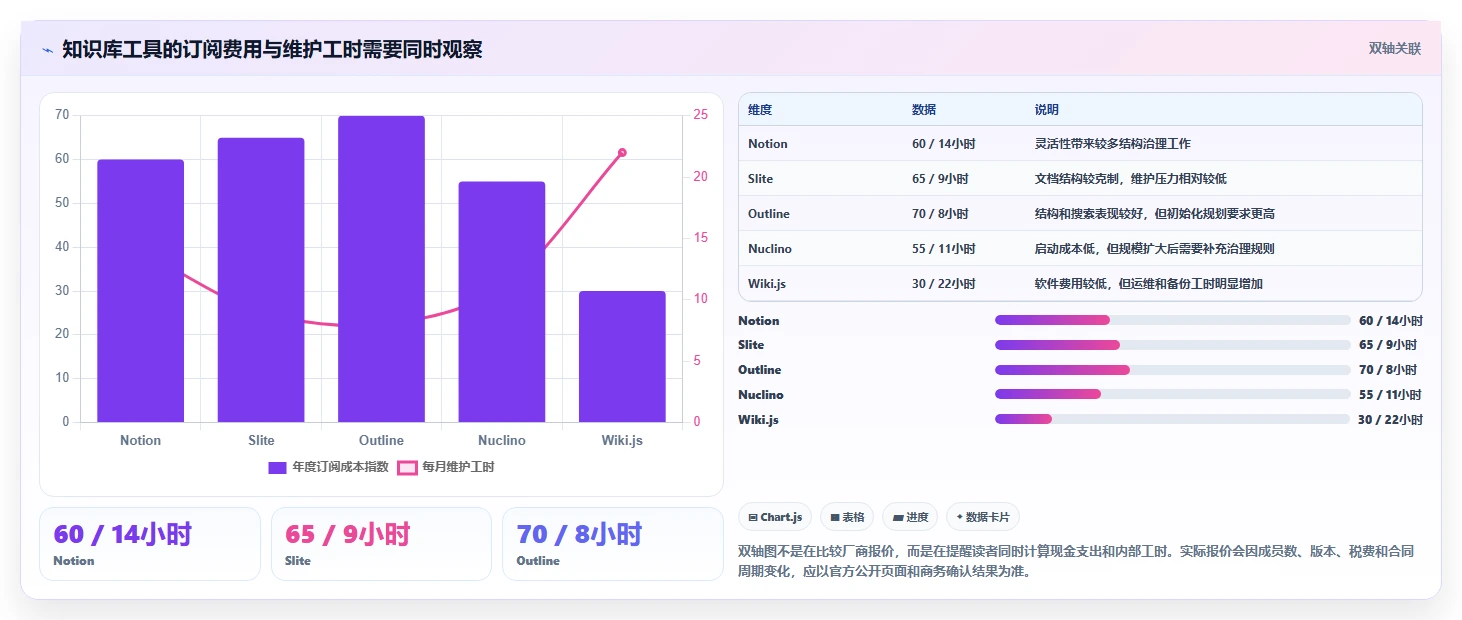Click the Outline x-axis label
Image resolution: width=1462 pixels, height=620 pixels.
381,440
